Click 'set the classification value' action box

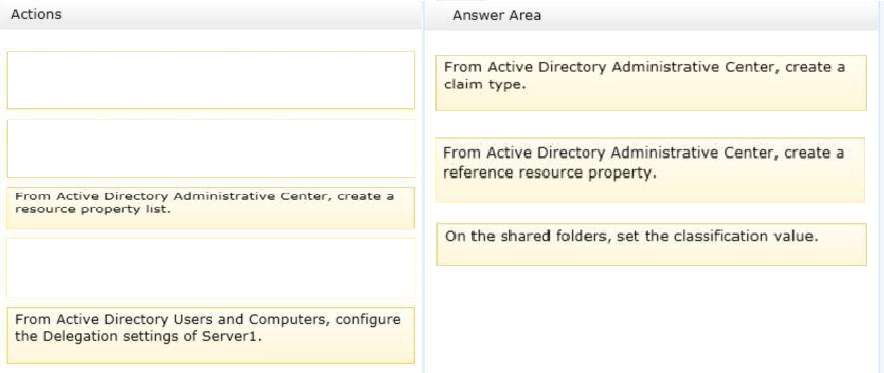coord(651,244)
